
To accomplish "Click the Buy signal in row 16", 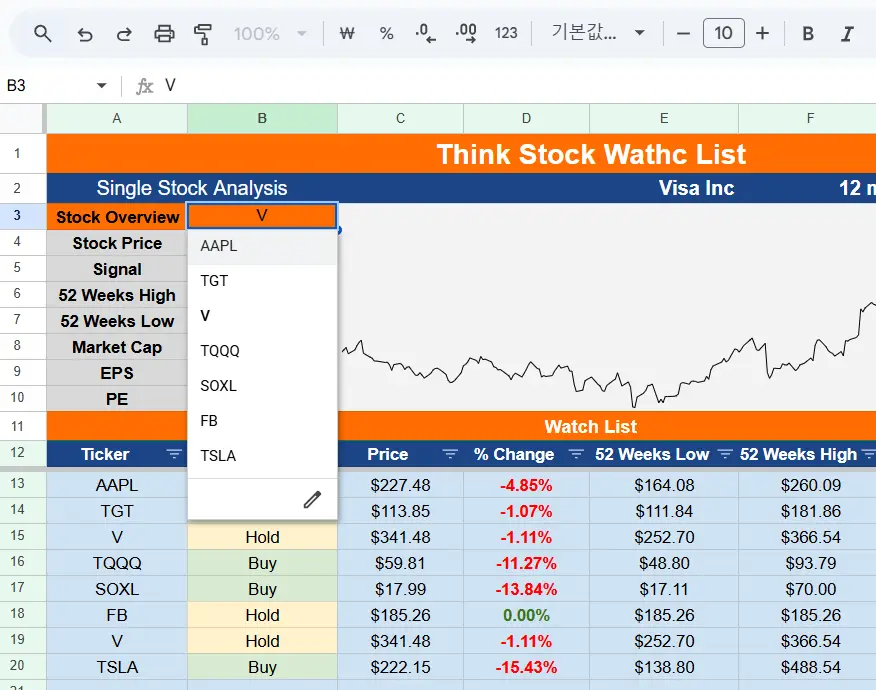I will 263,563.
